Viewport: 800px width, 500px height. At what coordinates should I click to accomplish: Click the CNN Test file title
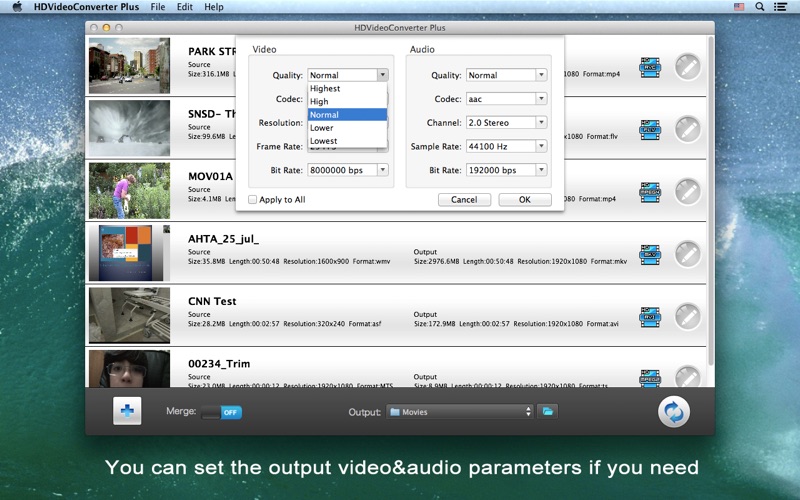[212, 301]
